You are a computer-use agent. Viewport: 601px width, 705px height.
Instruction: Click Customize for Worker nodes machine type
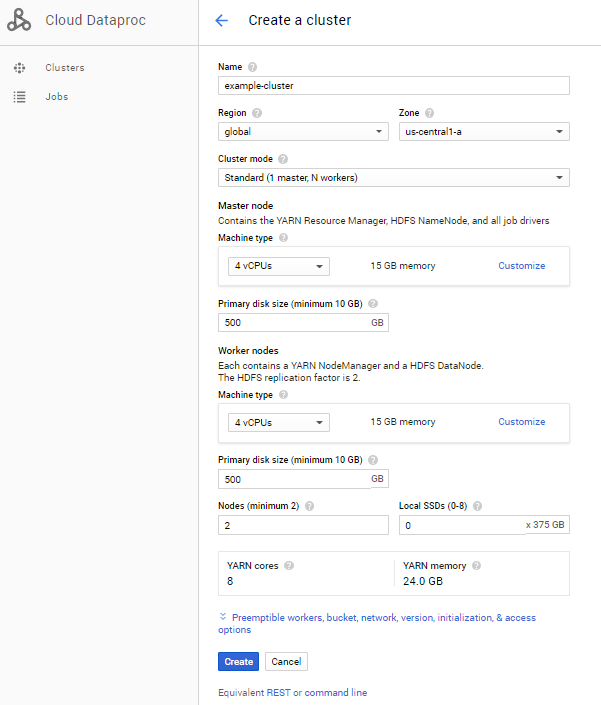(521, 422)
